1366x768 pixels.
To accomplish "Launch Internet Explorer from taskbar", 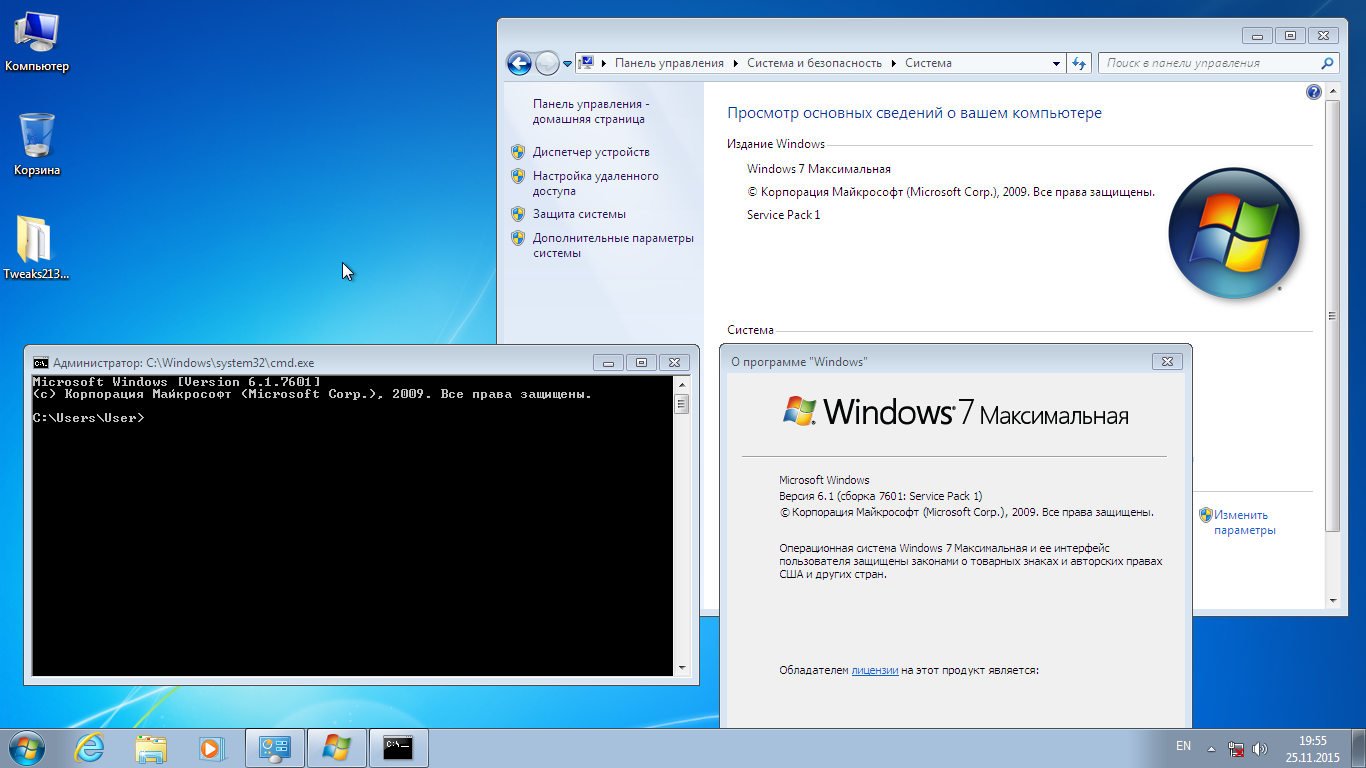I will point(90,748).
